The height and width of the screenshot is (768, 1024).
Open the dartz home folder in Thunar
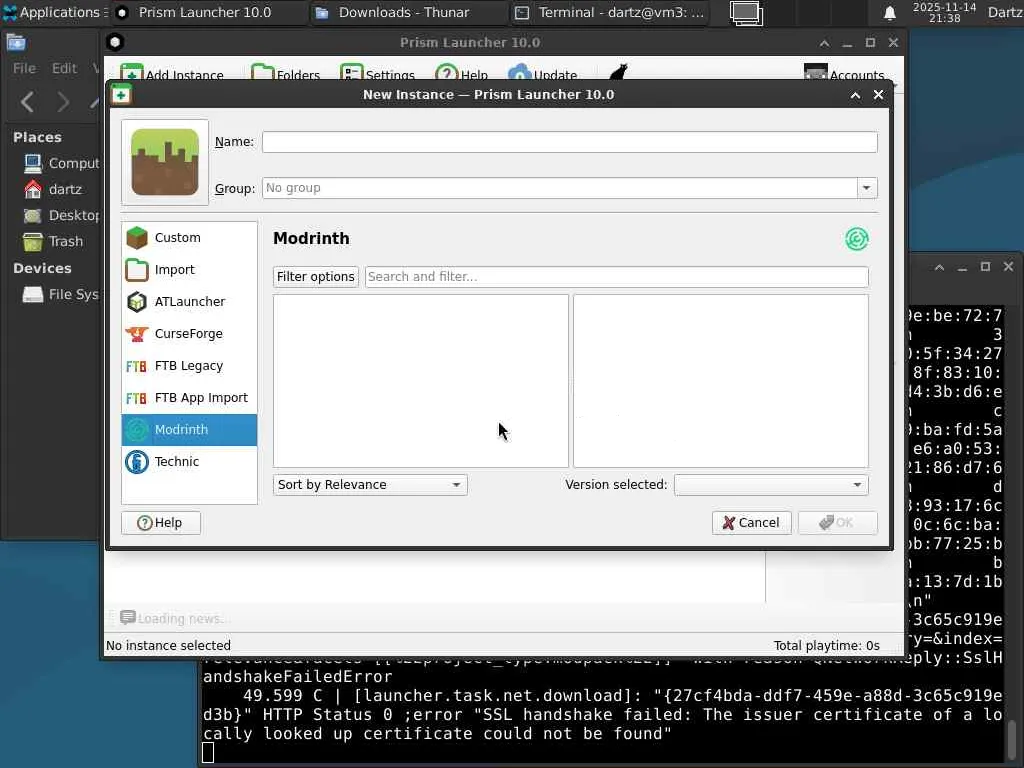tap(52, 189)
